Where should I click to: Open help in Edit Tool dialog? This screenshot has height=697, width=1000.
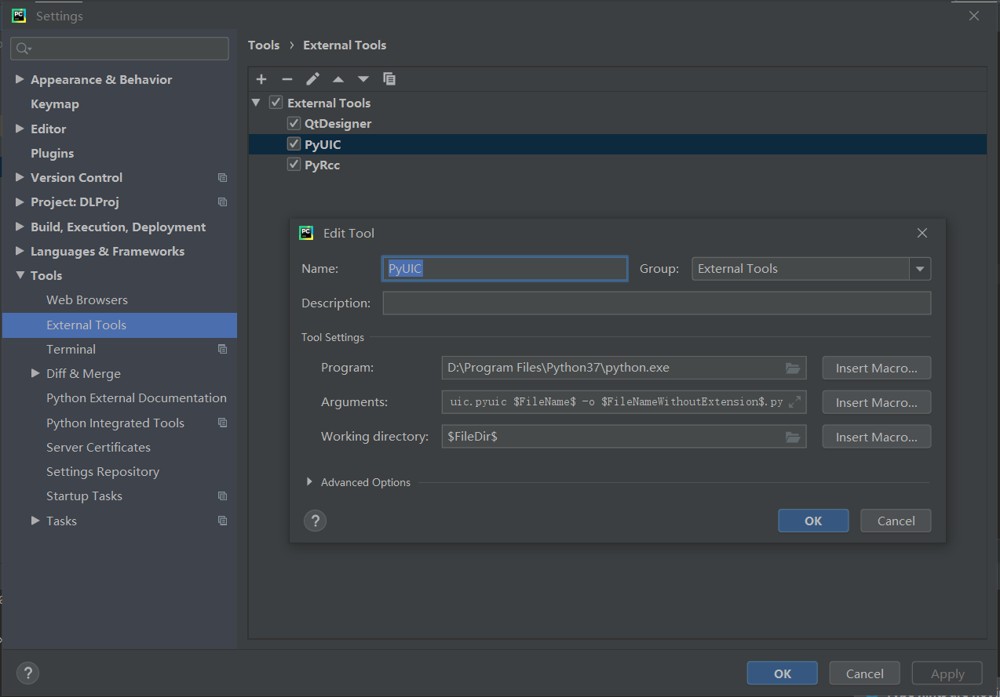[x=314, y=521]
